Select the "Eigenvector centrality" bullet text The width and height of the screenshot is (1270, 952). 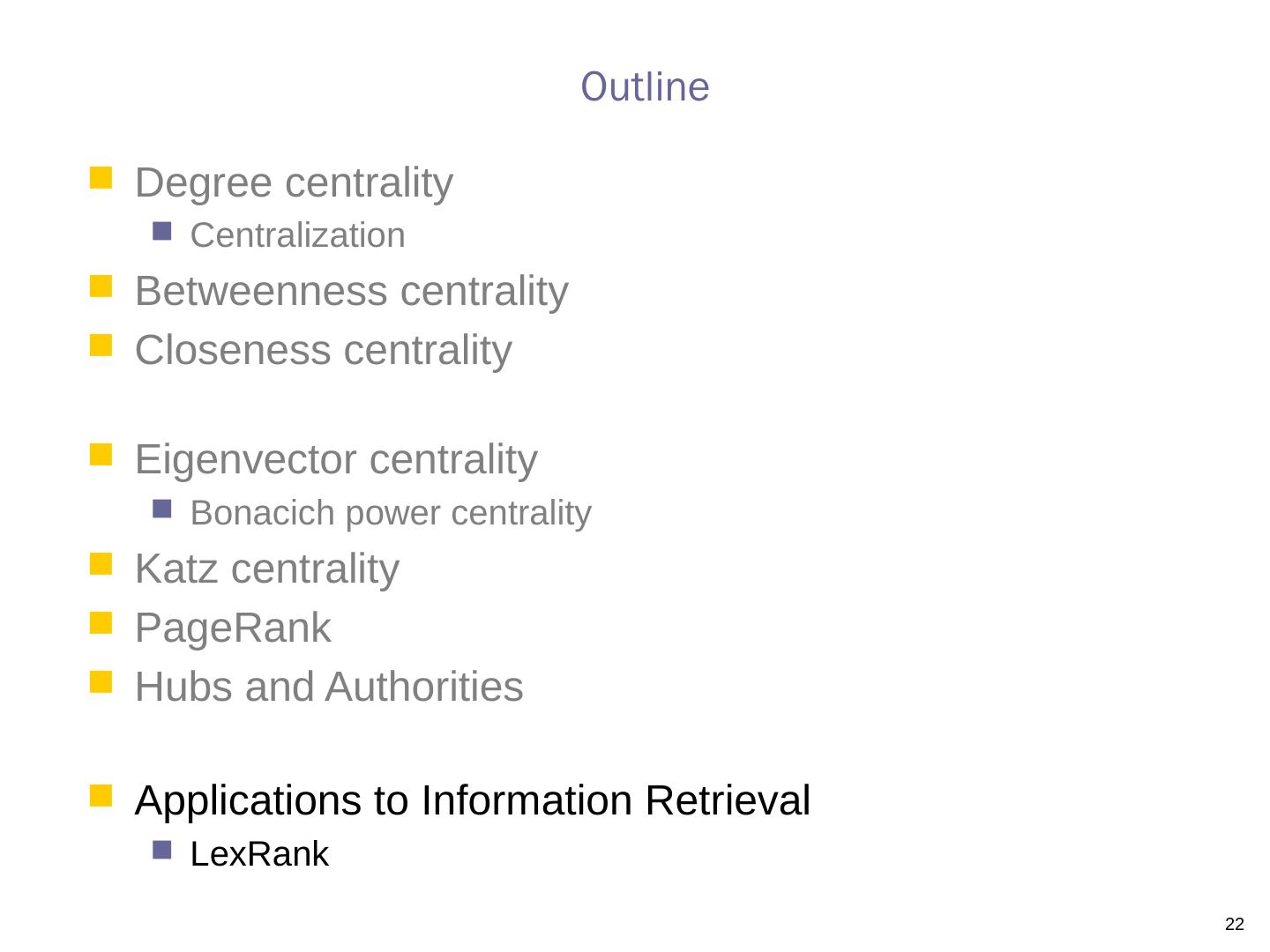pos(335,459)
